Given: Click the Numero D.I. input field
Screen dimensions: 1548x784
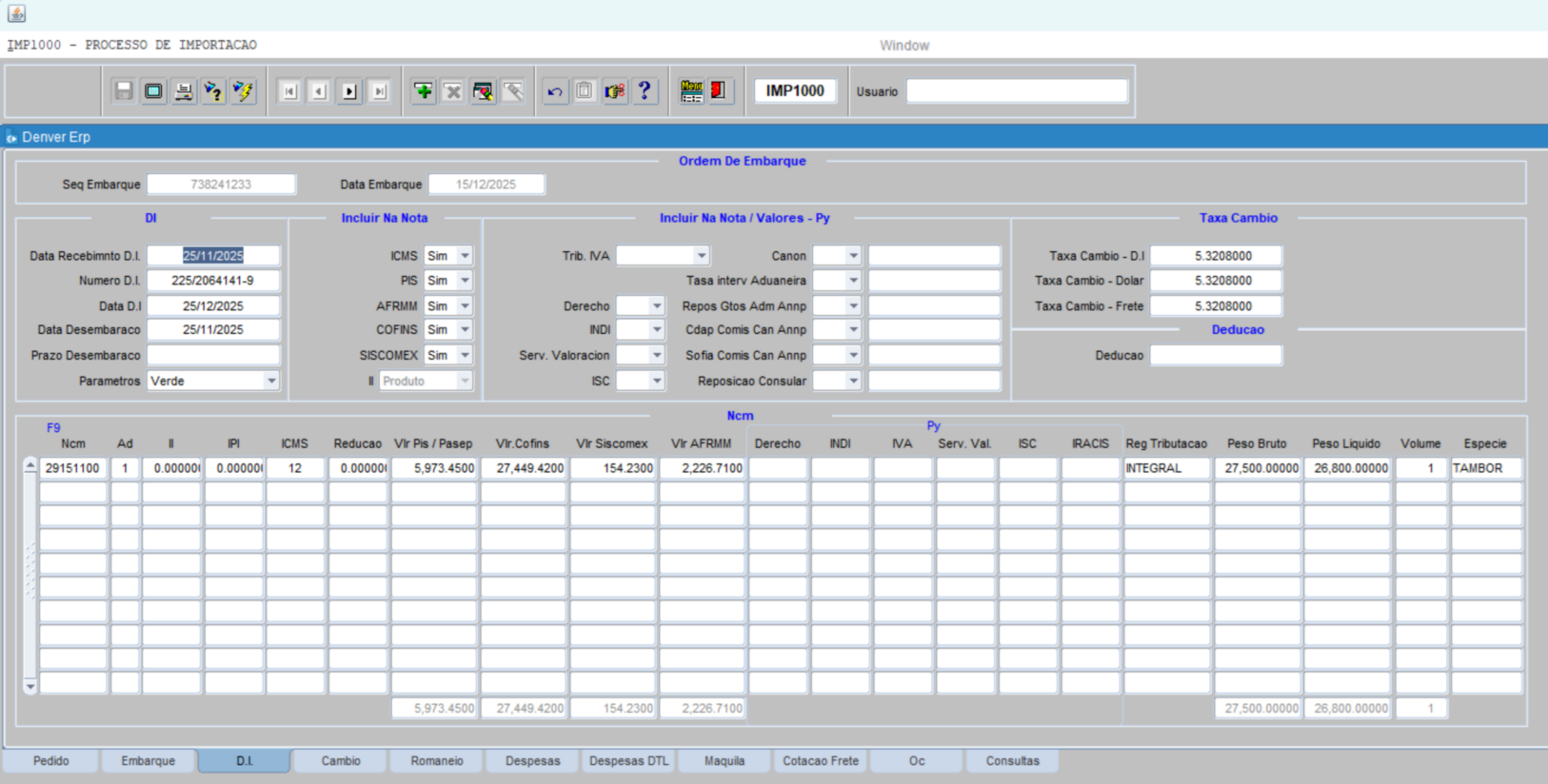Looking at the screenshot, I should pyautogui.click(x=213, y=281).
